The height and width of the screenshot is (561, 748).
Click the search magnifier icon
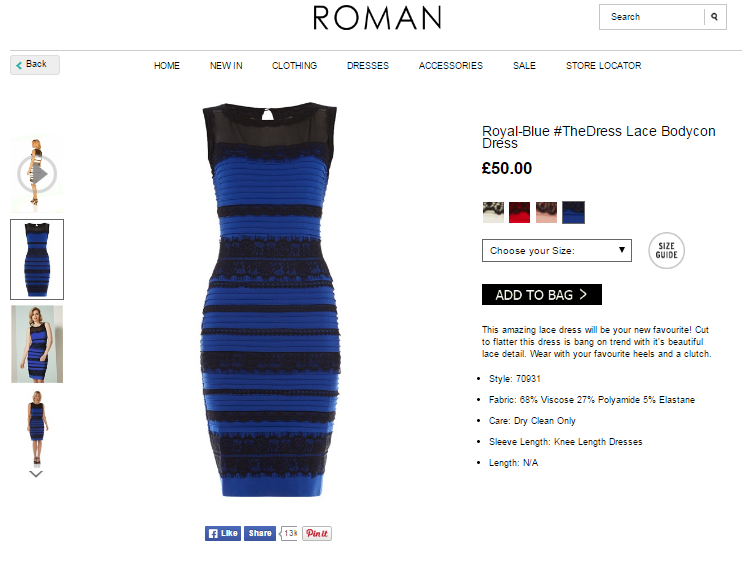click(x=714, y=17)
